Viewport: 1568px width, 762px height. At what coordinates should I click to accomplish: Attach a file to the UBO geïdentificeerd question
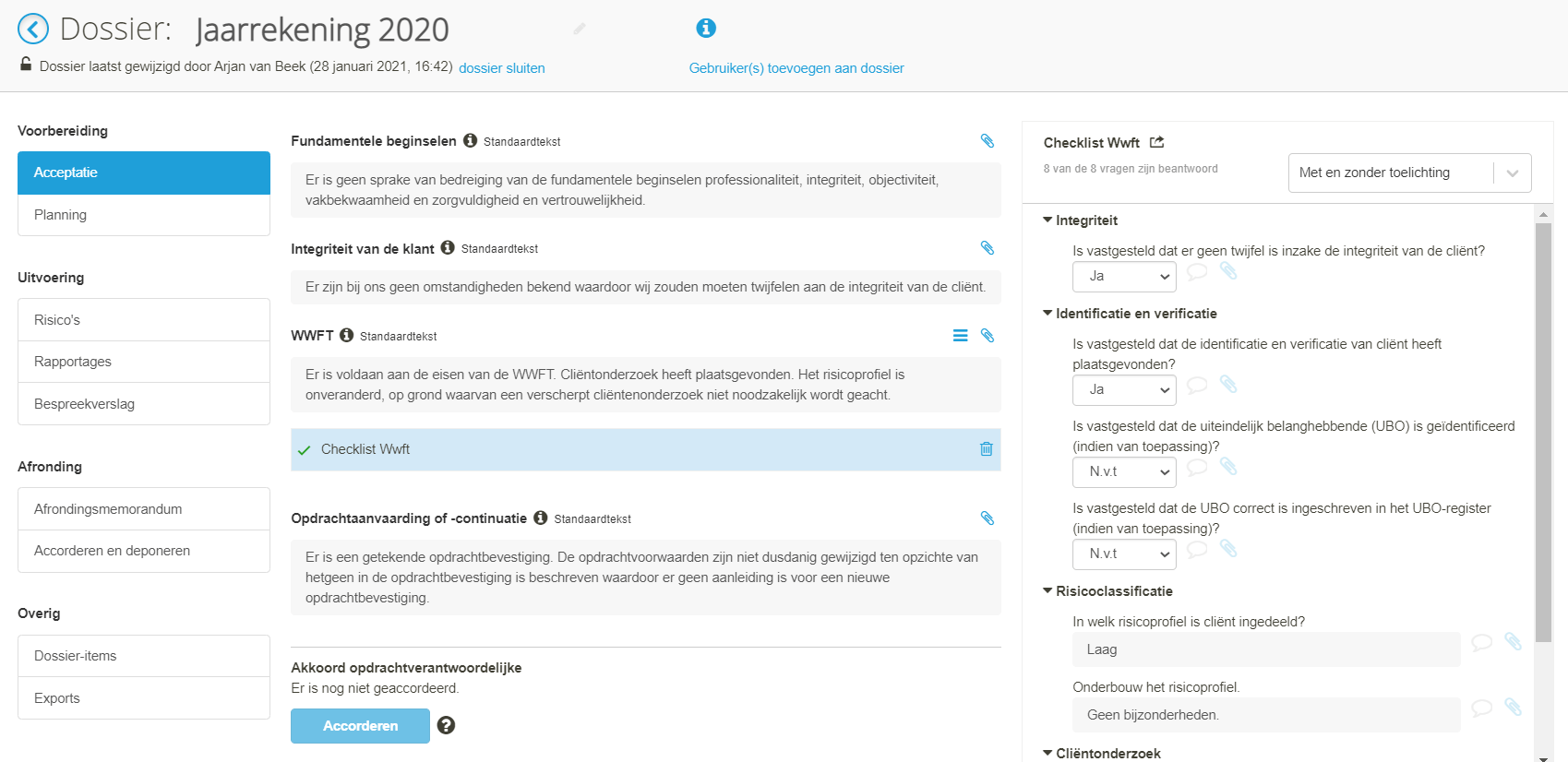tap(1228, 466)
